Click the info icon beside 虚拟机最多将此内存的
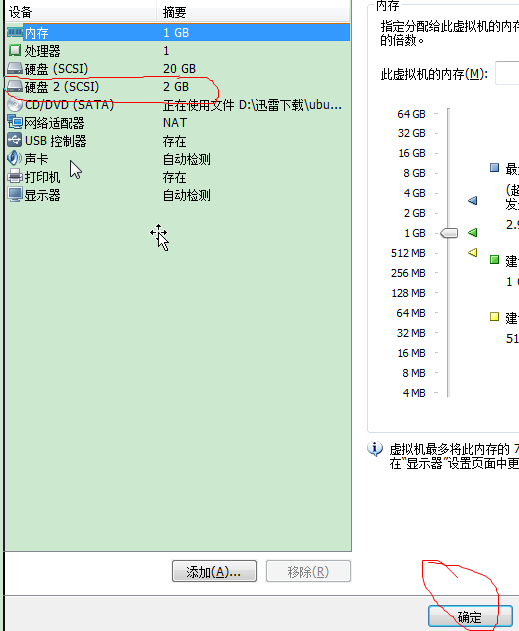The width and height of the screenshot is (519, 631). click(375, 449)
